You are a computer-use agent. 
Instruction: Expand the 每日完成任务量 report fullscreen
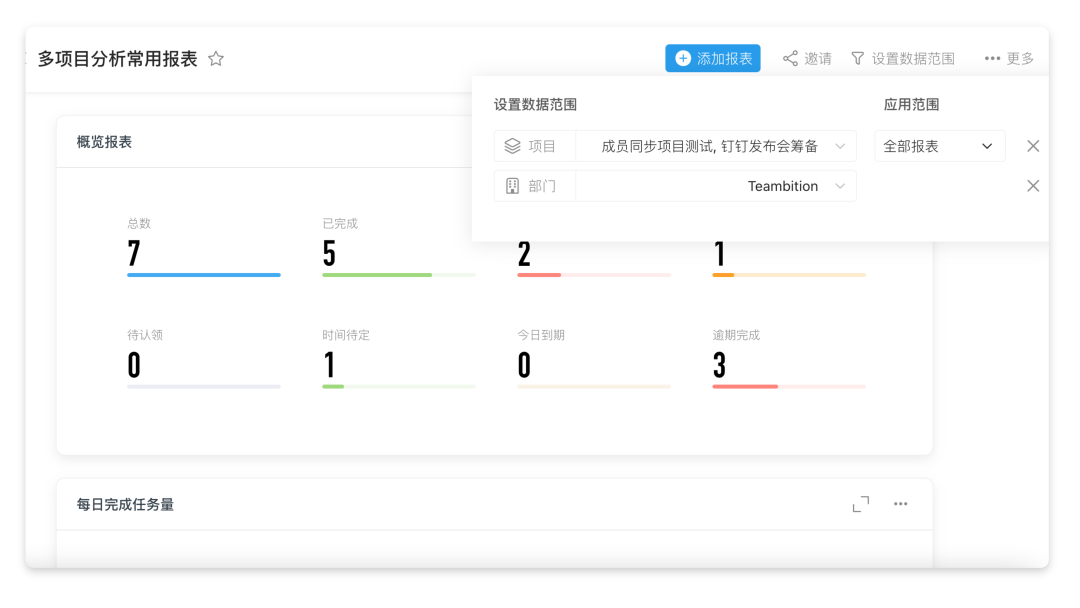[860, 504]
